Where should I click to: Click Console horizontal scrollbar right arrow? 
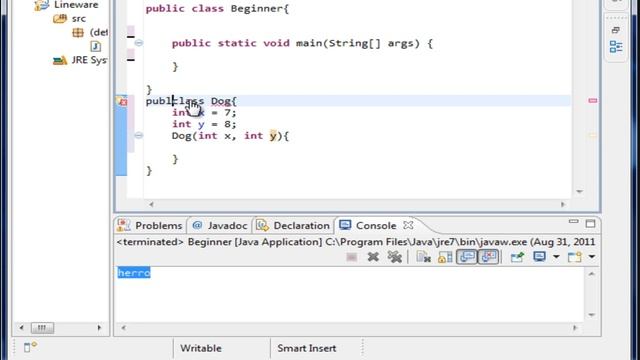tap(575, 327)
